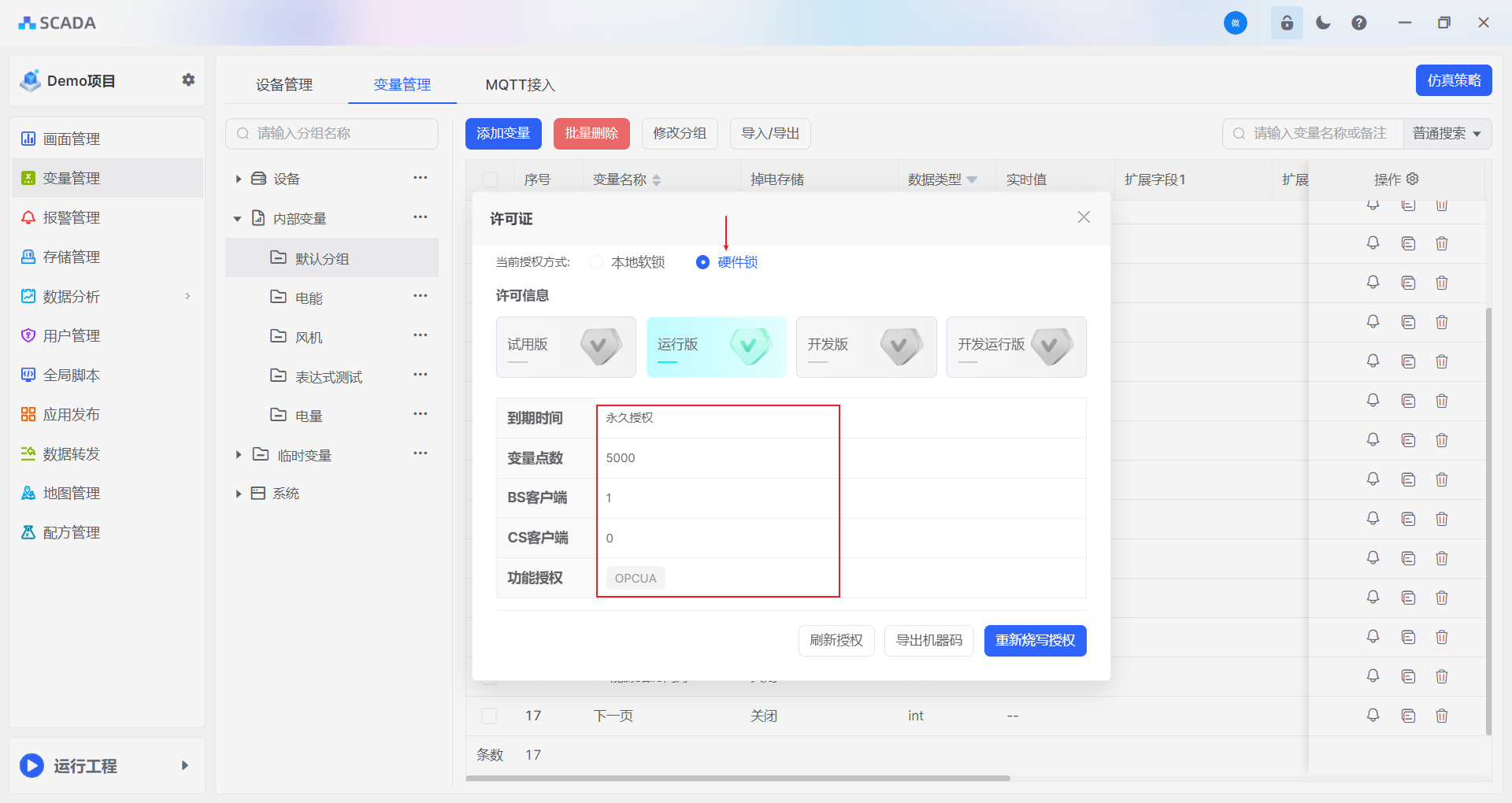Screen dimensions: 1512x803
Task: Click the Demo project settings gear
Action: coord(188,80)
